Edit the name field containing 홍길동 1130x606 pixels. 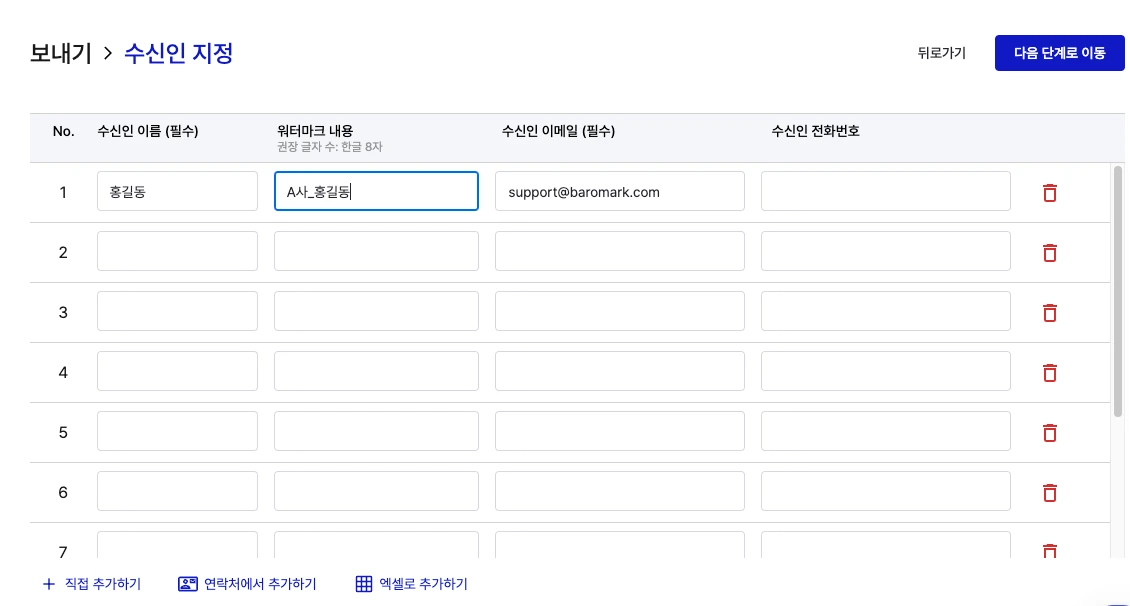pyautogui.click(x=177, y=191)
